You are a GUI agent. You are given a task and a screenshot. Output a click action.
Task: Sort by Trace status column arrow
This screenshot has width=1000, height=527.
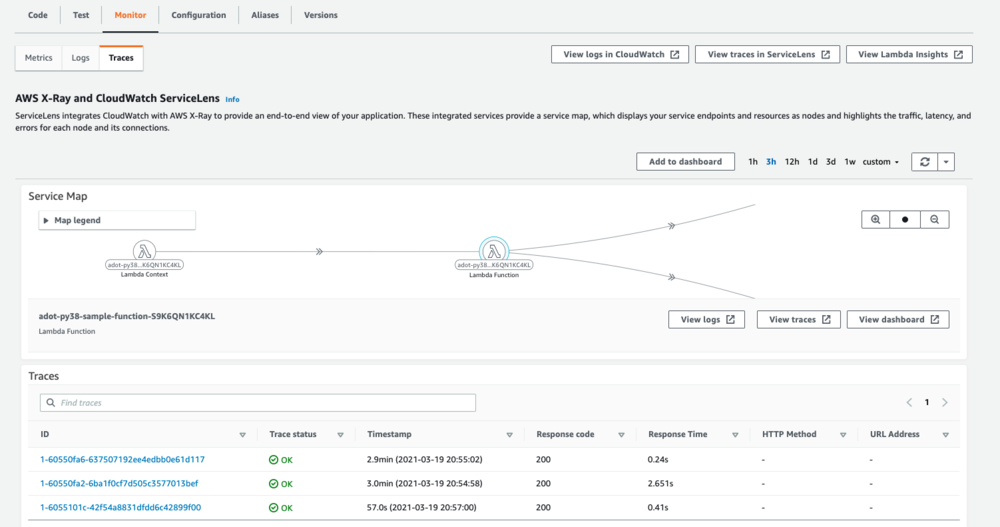tap(341, 435)
